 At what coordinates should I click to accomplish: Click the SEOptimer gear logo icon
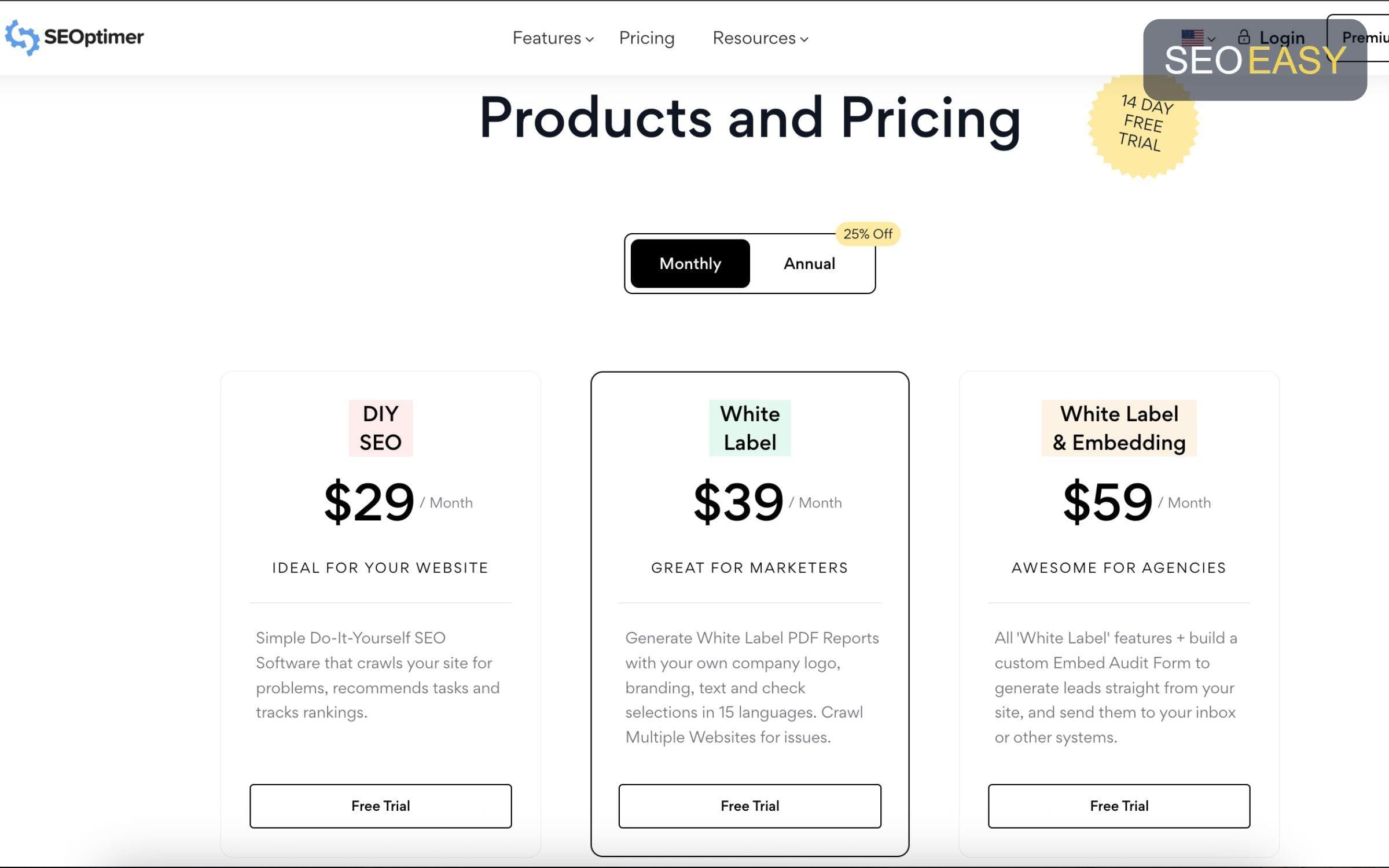[22, 38]
